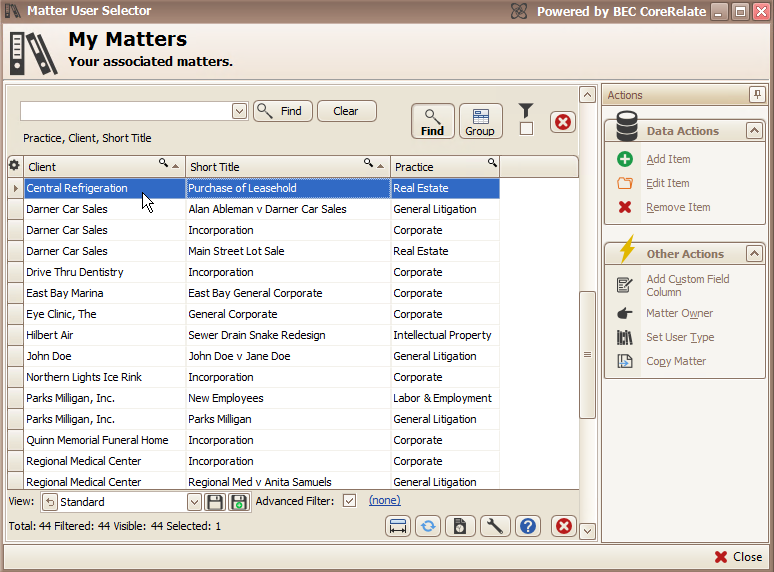Image resolution: width=774 pixels, height=572 pixels.
Task: Click the Set User Type books icon
Action: tap(625, 338)
